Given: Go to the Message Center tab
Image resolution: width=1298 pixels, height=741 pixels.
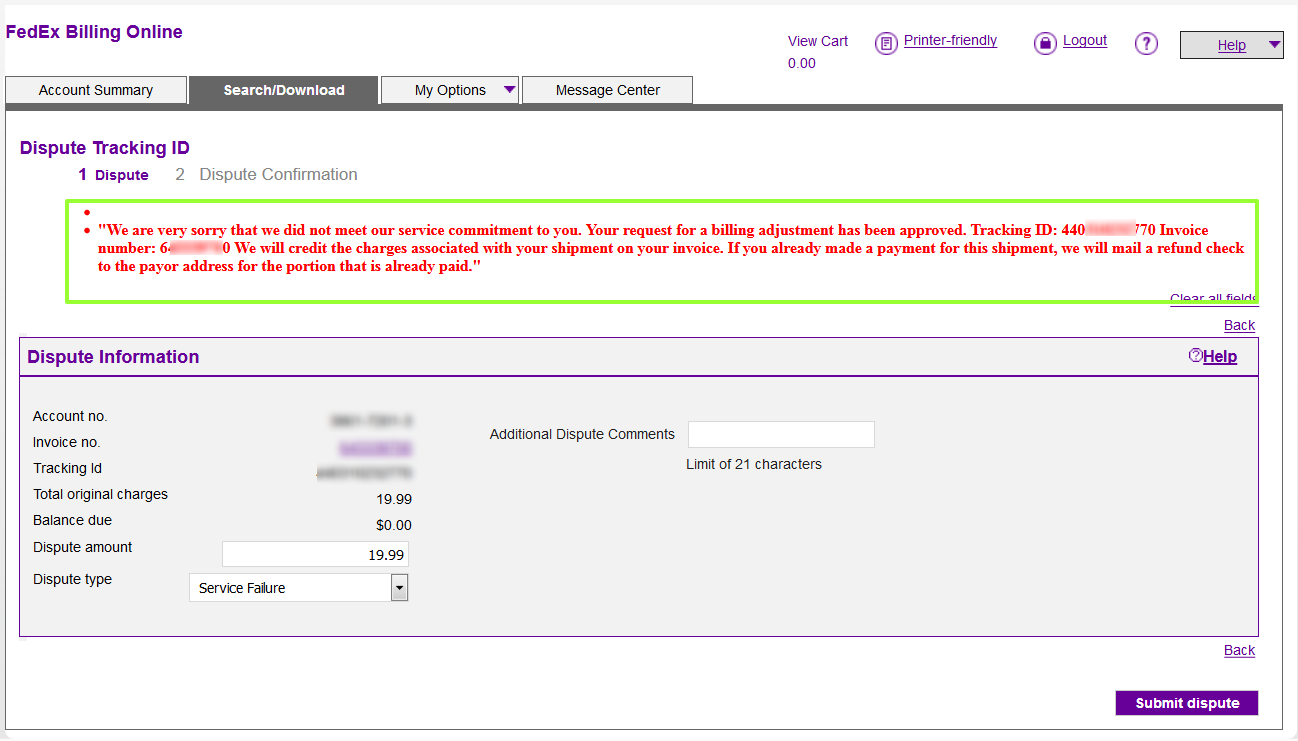Looking at the screenshot, I should pyautogui.click(x=608, y=90).
